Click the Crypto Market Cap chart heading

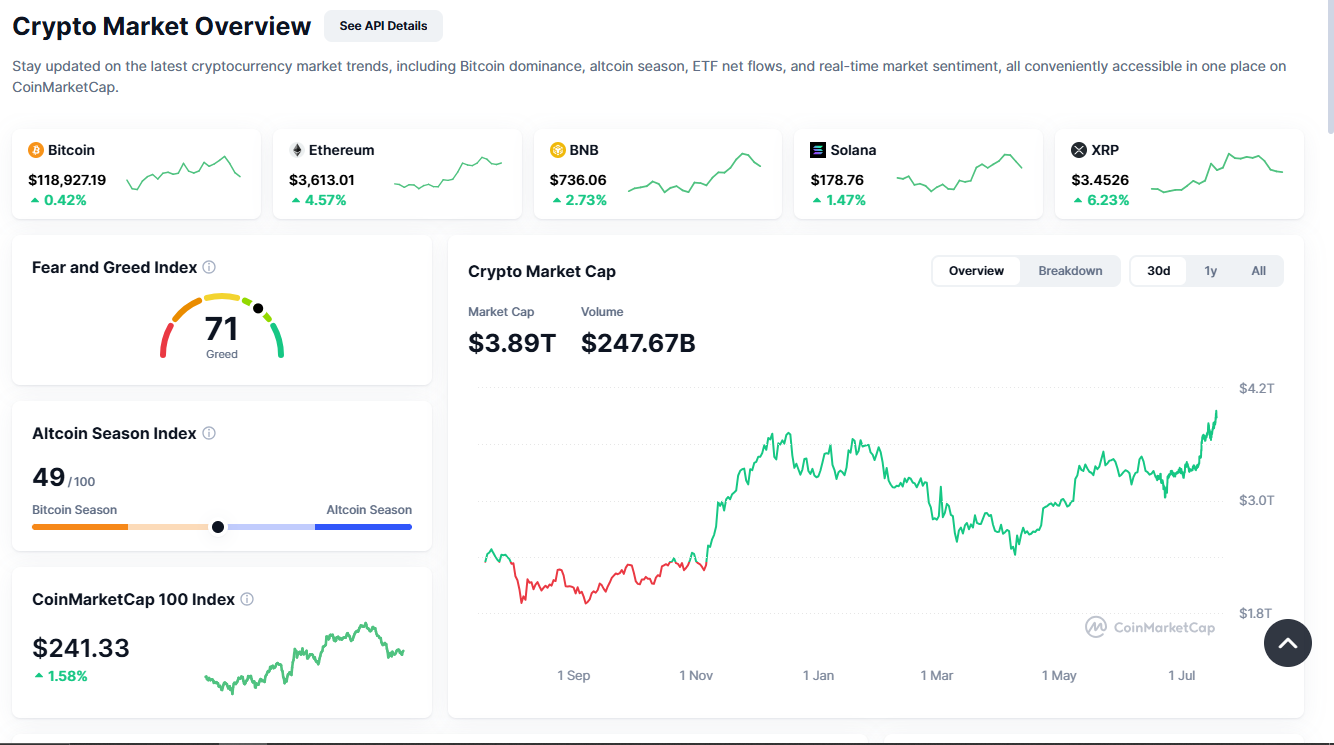542,271
